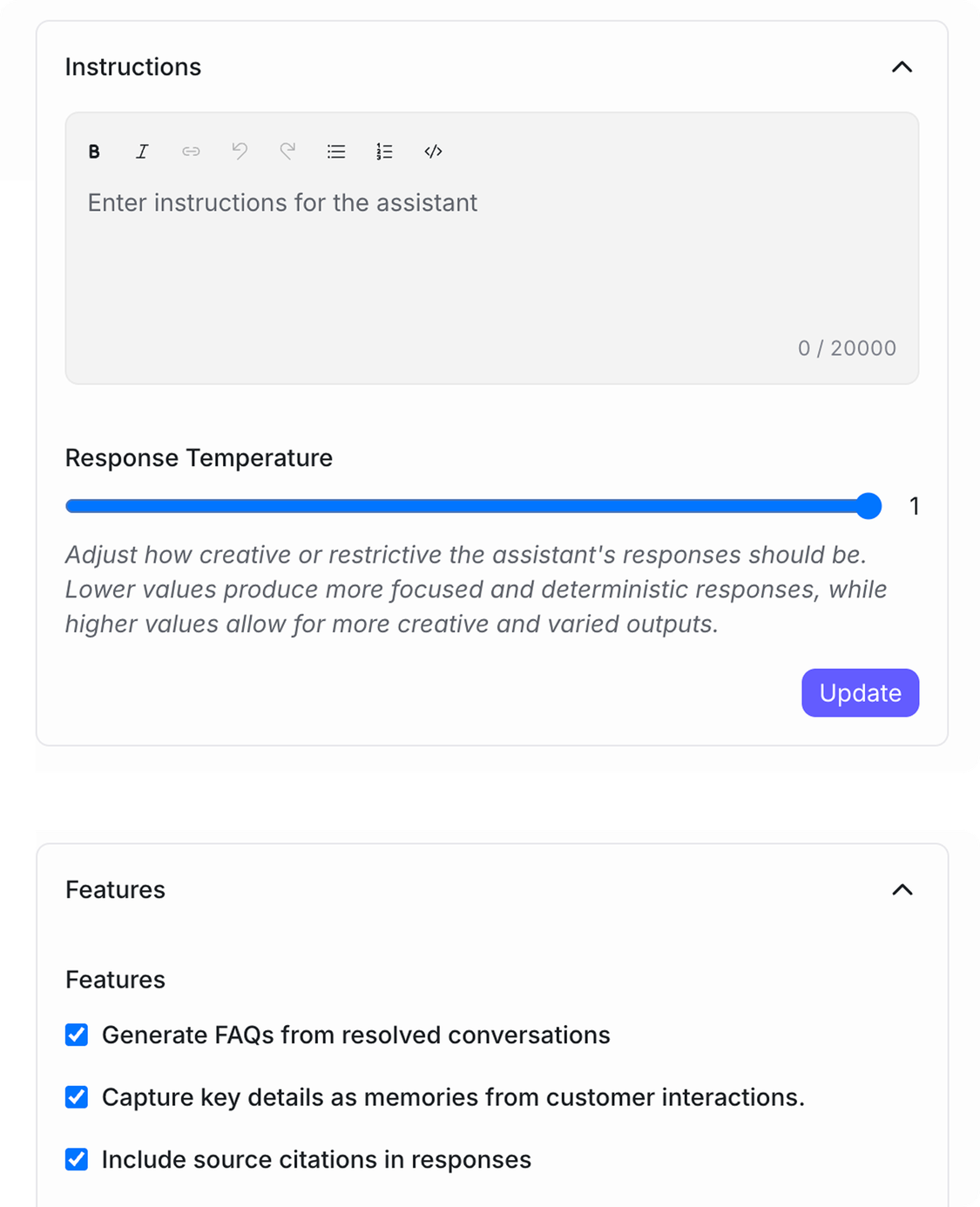This screenshot has width=980, height=1207.
Task: Click the 'Generate FAQs from resolved conversations' label text
Action: pyautogui.click(x=355, y=1035)
